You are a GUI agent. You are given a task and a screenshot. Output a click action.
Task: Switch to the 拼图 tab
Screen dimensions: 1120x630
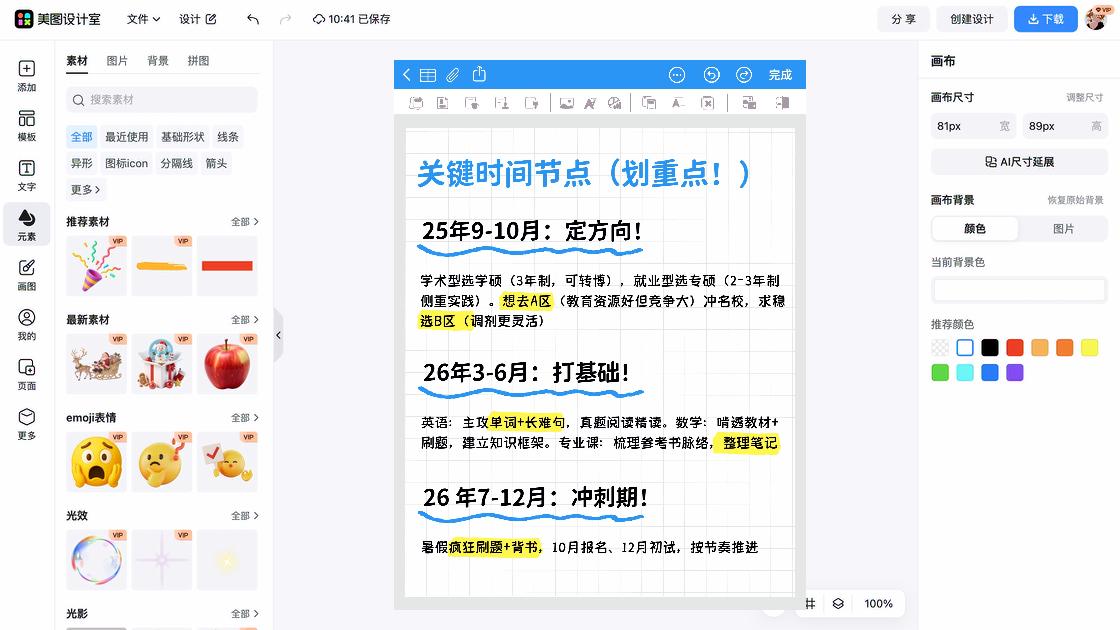[x=199, y=61]
